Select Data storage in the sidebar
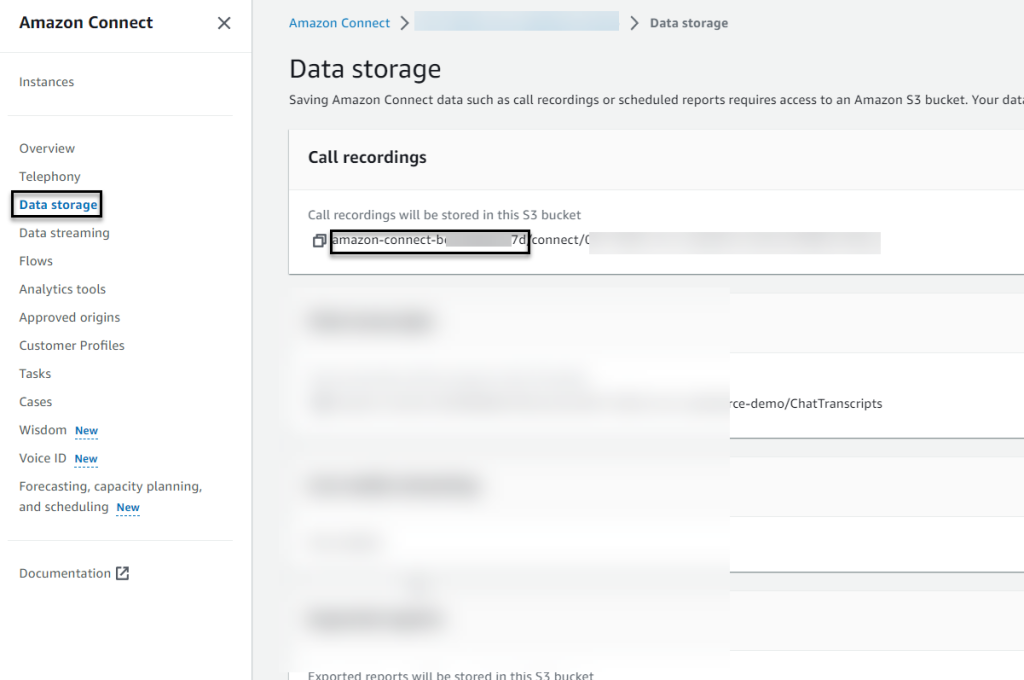Viewport: 1024px width, 680px height. 58,205
